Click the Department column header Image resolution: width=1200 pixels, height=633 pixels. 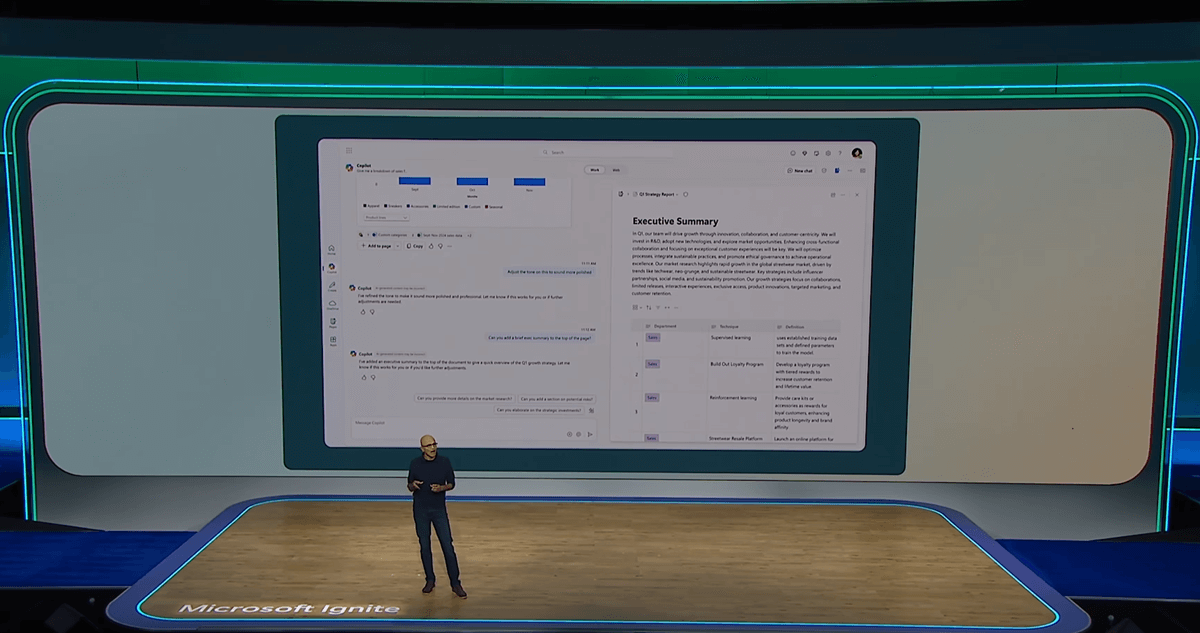[x=673, y=326]
